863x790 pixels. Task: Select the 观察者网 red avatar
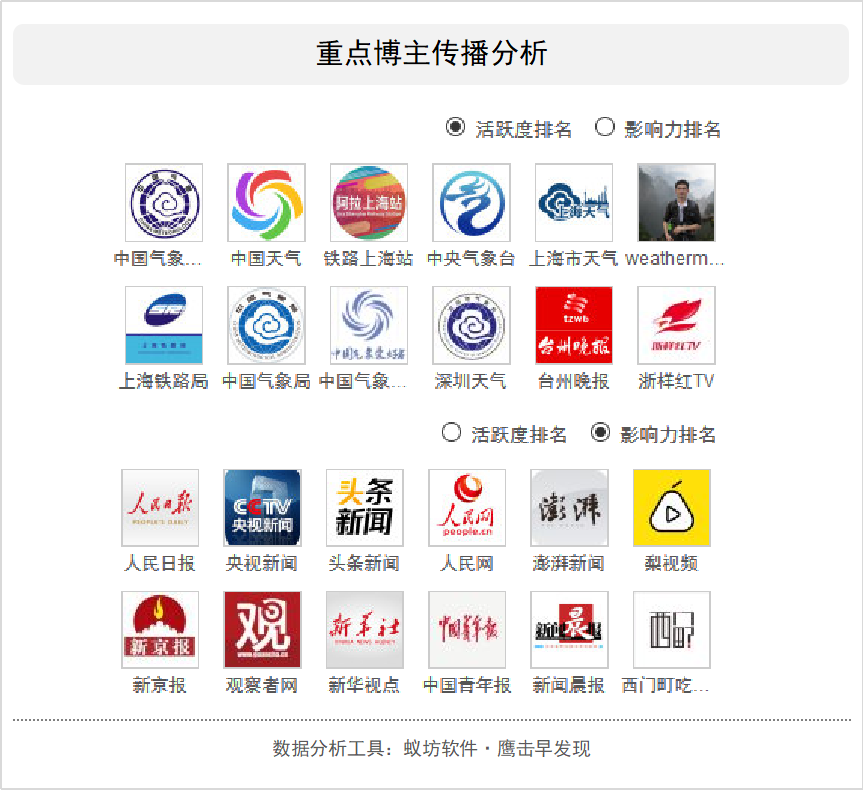tap(262, 630)
